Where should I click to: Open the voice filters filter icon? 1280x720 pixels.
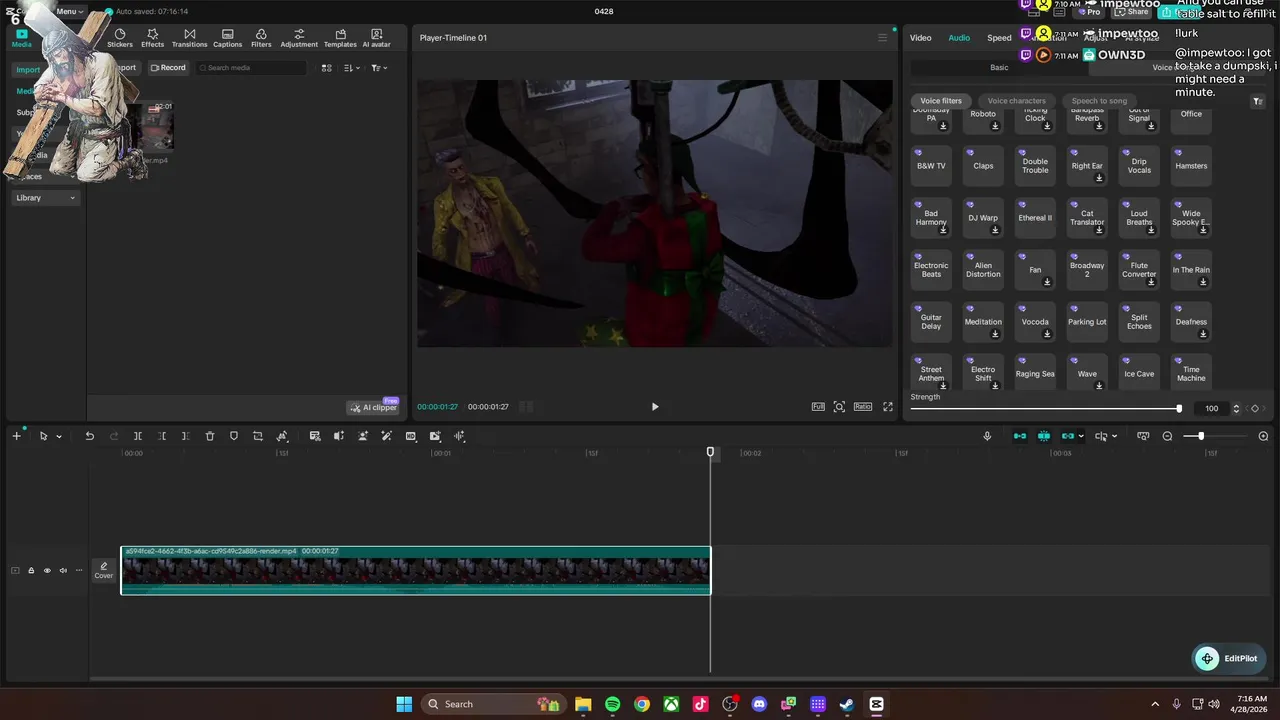1257,101
